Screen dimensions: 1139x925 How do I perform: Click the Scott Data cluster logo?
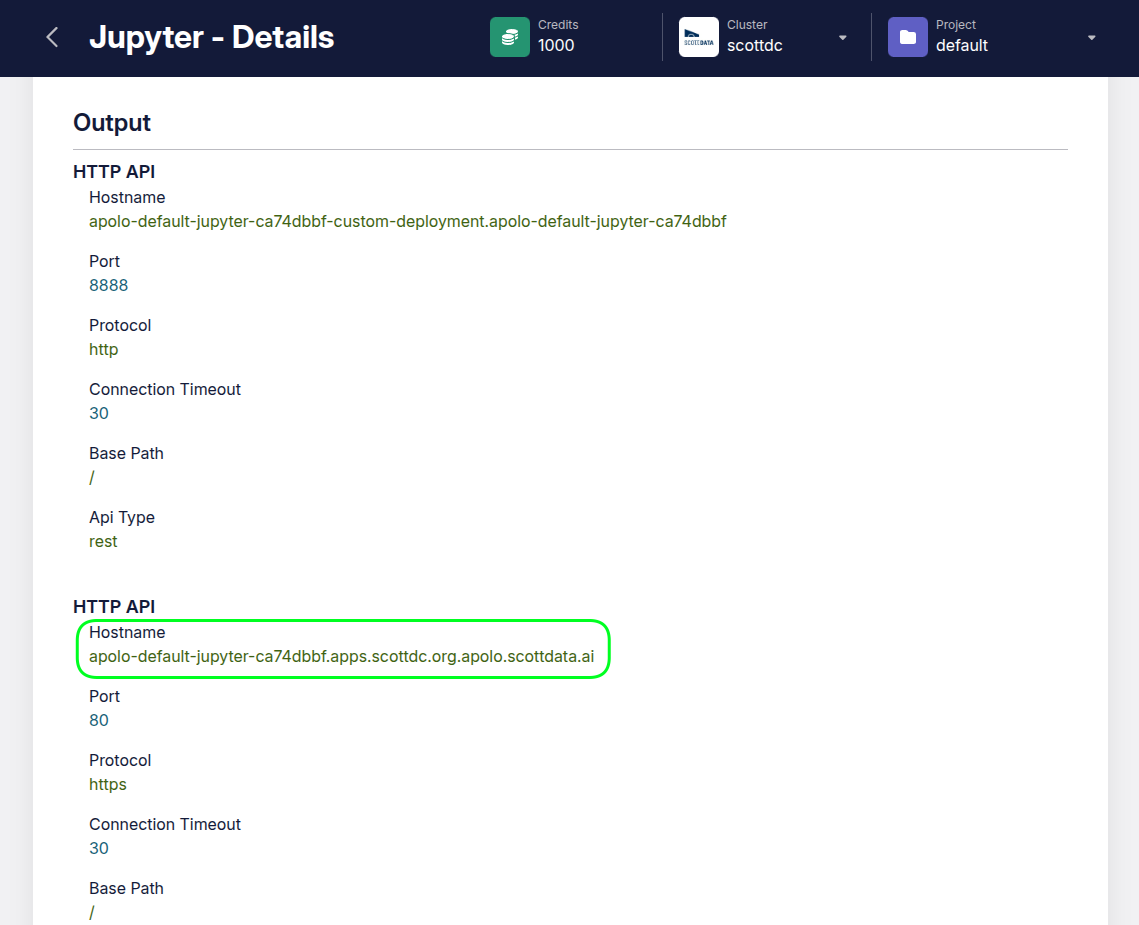coord(698,37)
